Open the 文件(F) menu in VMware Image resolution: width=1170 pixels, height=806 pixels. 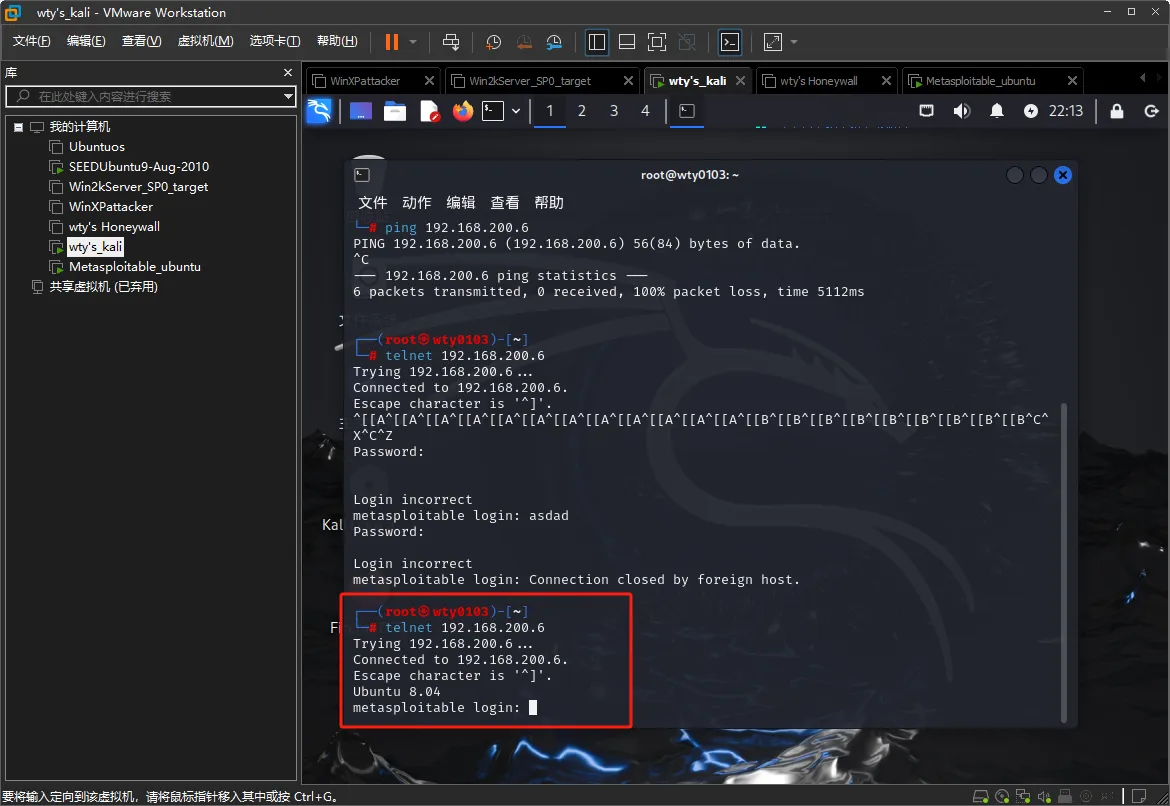[31, 41]
